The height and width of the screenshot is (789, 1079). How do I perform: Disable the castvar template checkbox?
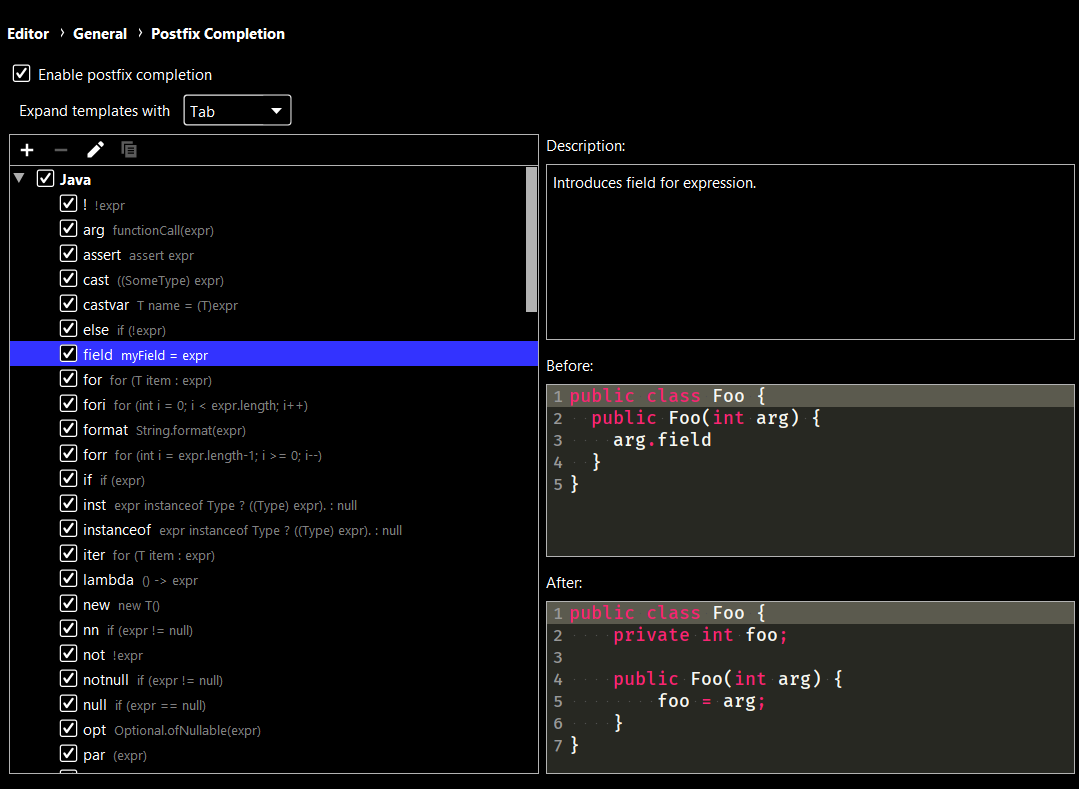point(68,304)
